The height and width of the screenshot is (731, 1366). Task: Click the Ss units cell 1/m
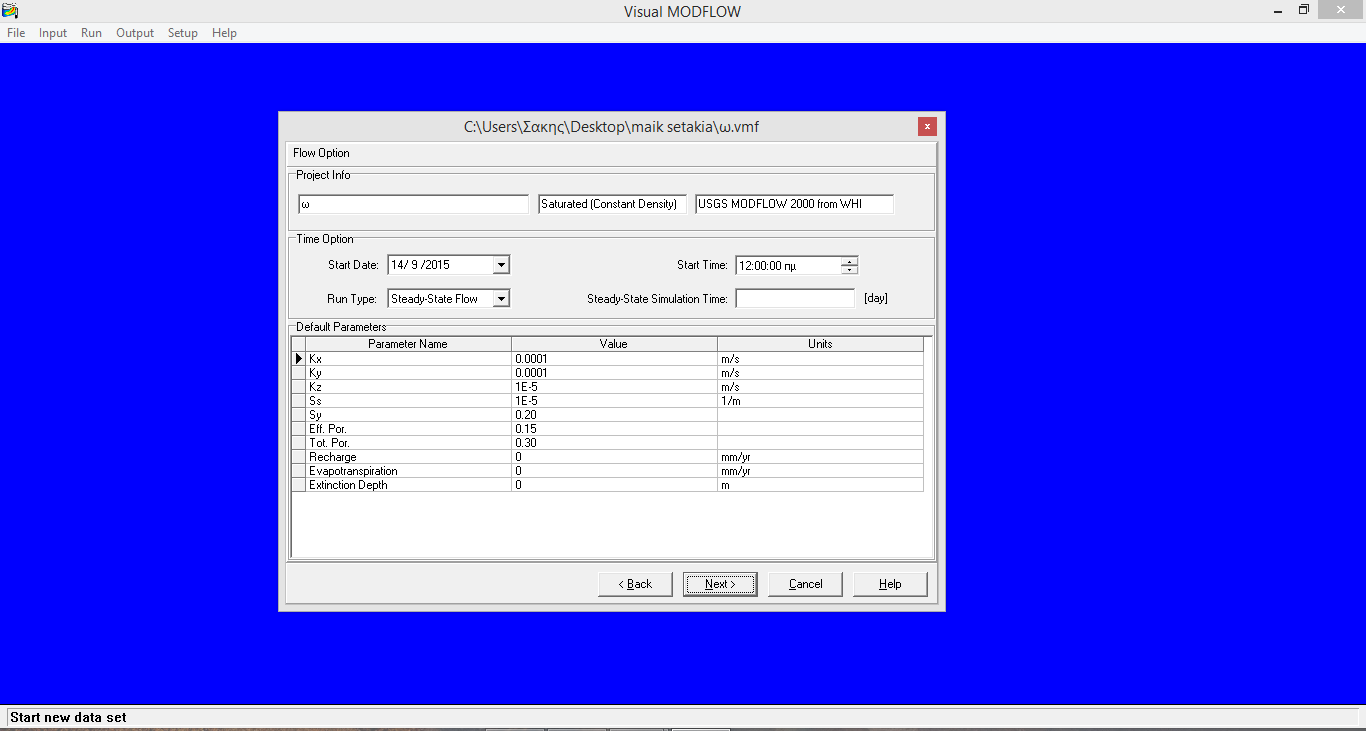tap(820, 400)
